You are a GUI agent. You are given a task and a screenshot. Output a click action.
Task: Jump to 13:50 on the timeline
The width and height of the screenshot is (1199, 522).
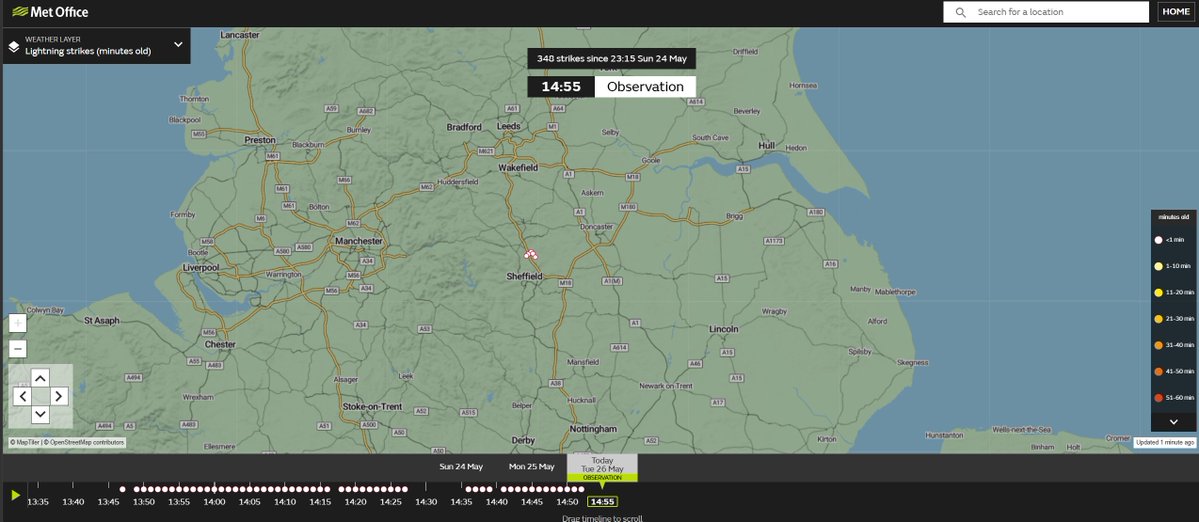[144, 502]
